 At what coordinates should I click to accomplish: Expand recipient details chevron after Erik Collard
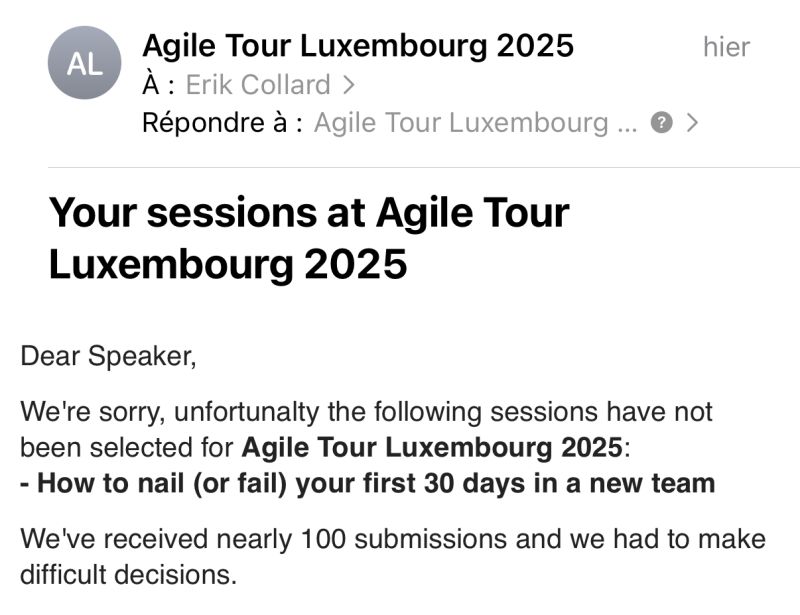pyautogui.click(x=349, y=85)
